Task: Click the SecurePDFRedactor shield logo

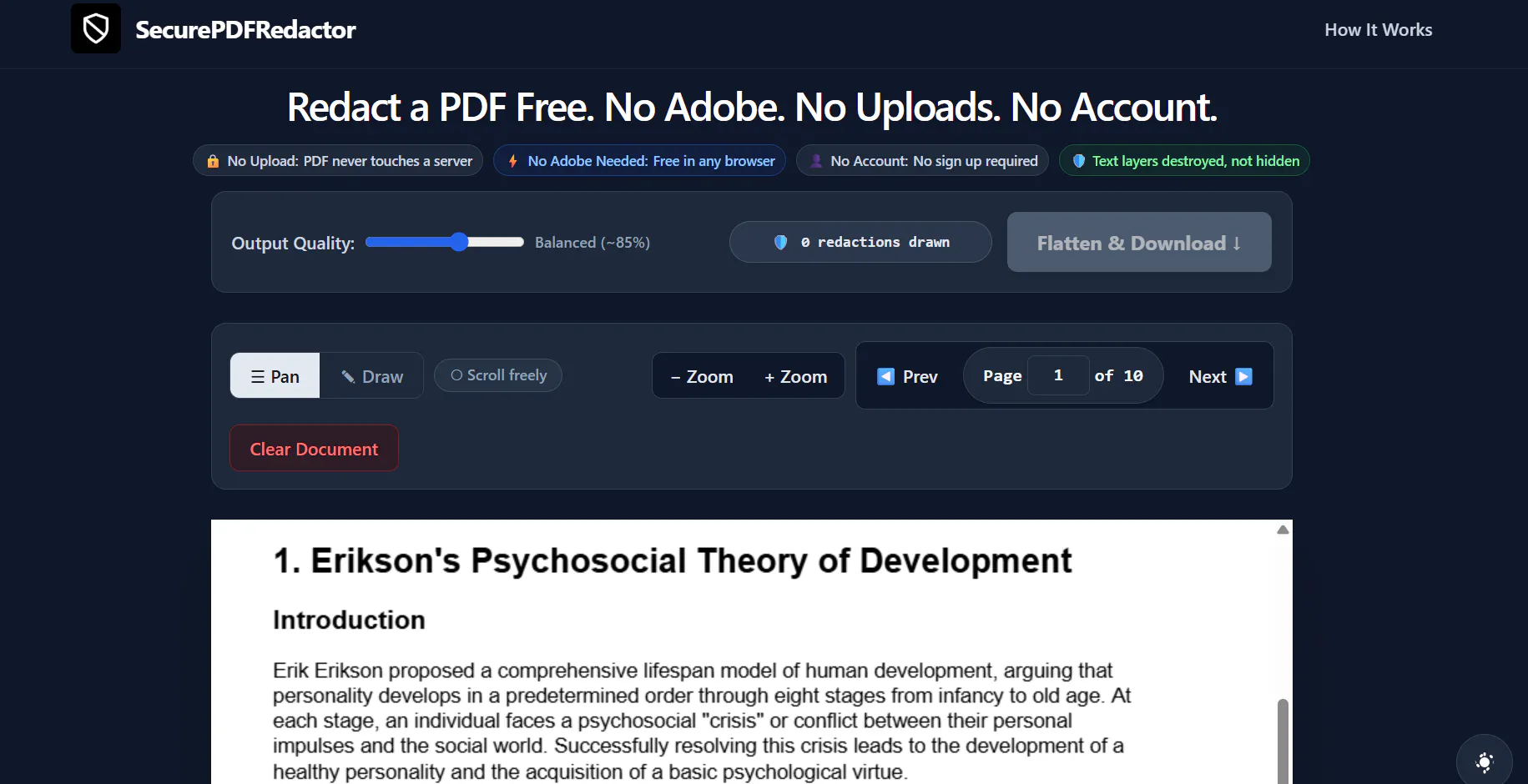Action: (96, 28)
